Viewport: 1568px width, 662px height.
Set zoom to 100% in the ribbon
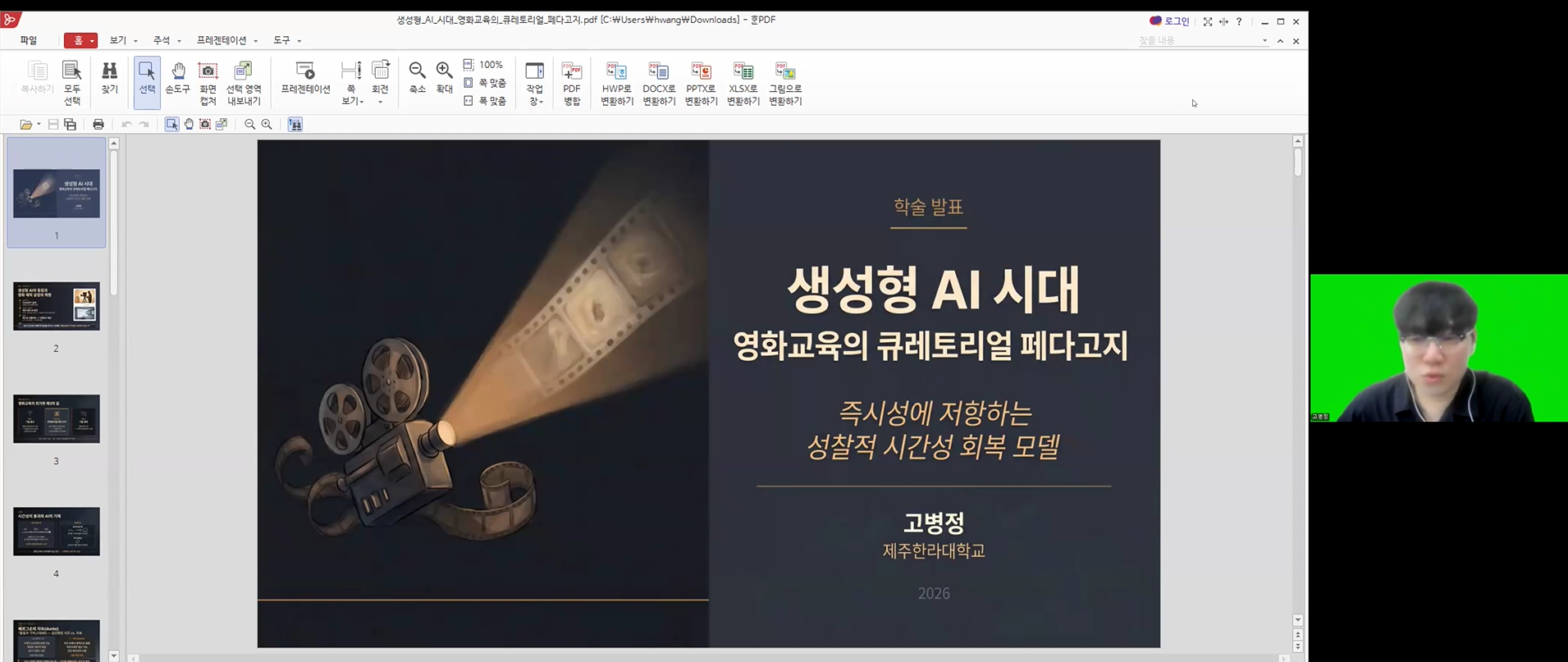483,65
